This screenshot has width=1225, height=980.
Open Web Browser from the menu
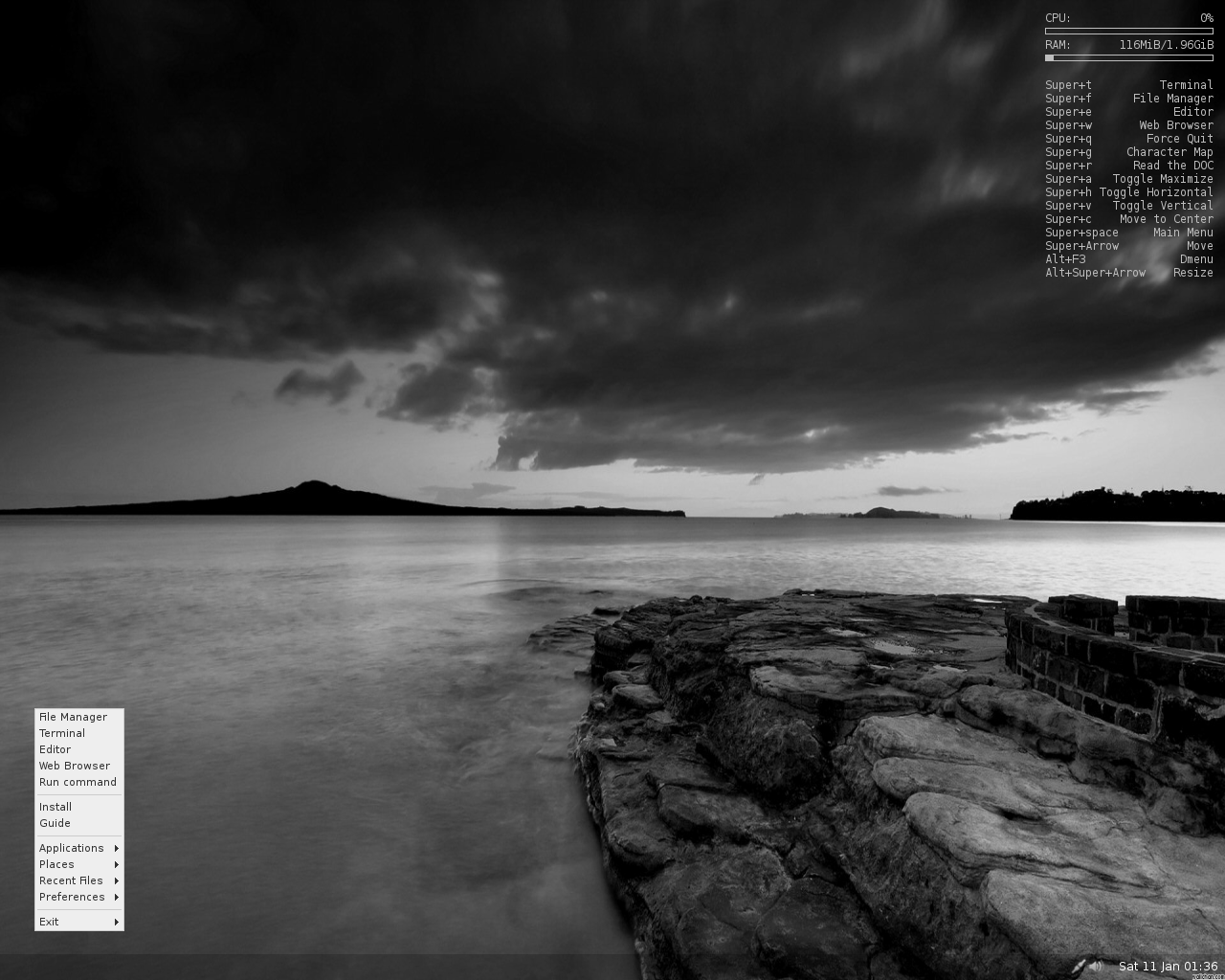79,766
